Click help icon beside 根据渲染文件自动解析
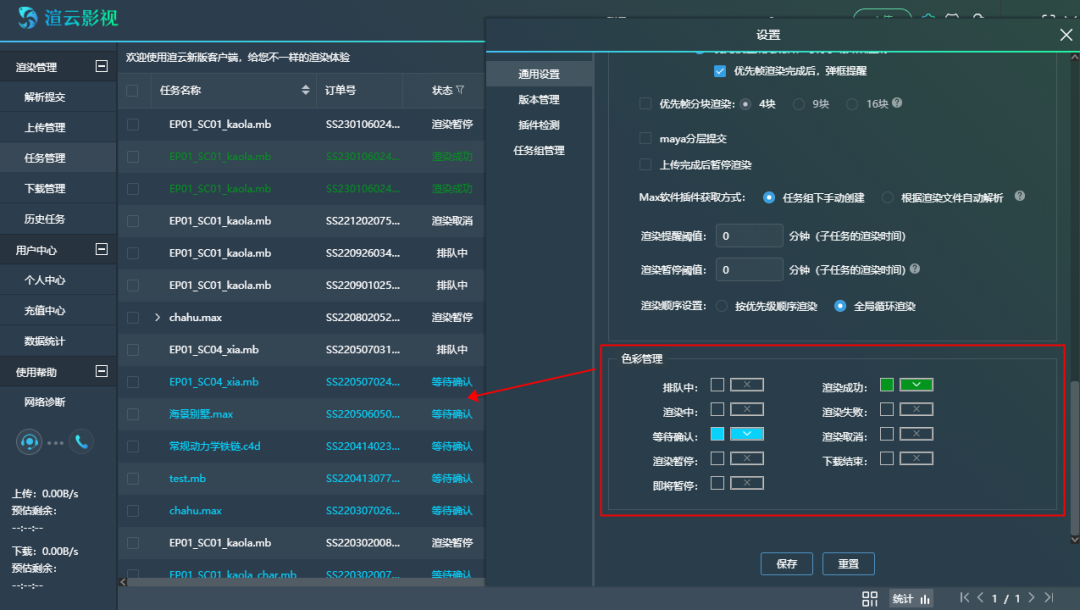 [x=1020, y=197]
